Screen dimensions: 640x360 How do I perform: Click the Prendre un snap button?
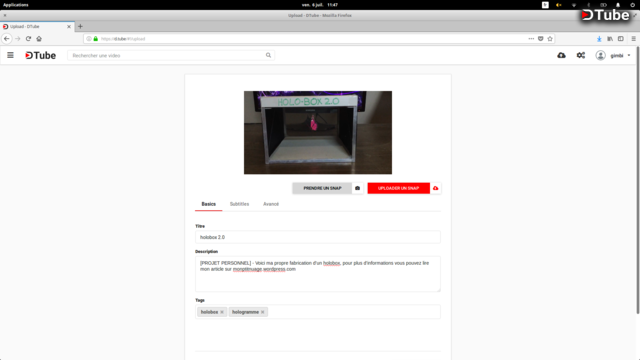pyautogui.click(x=322, y=188)
